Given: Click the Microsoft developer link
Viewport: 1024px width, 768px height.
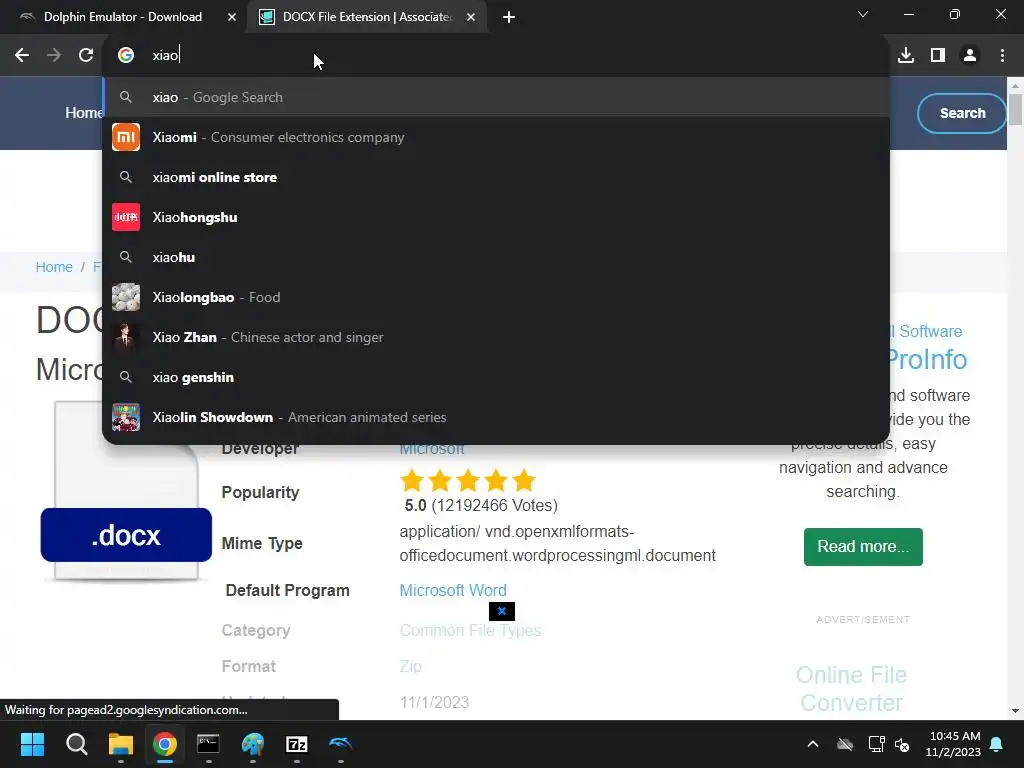Looking at the screenshot, I should 432,449.
